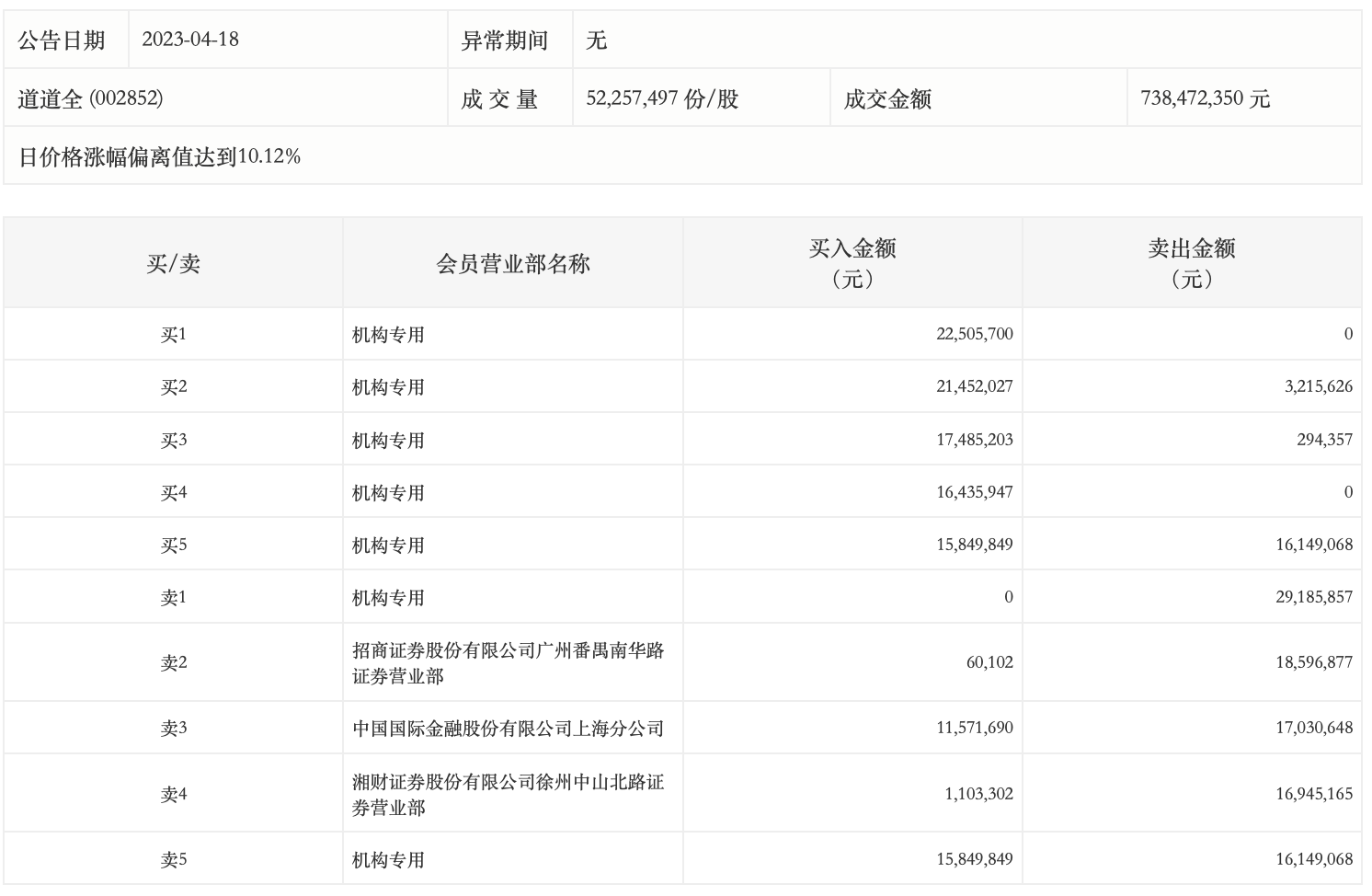Image resolution: width=1372 pixels, height=896 pixels.
Task: Select the 买1 row label
Action: 173,335
